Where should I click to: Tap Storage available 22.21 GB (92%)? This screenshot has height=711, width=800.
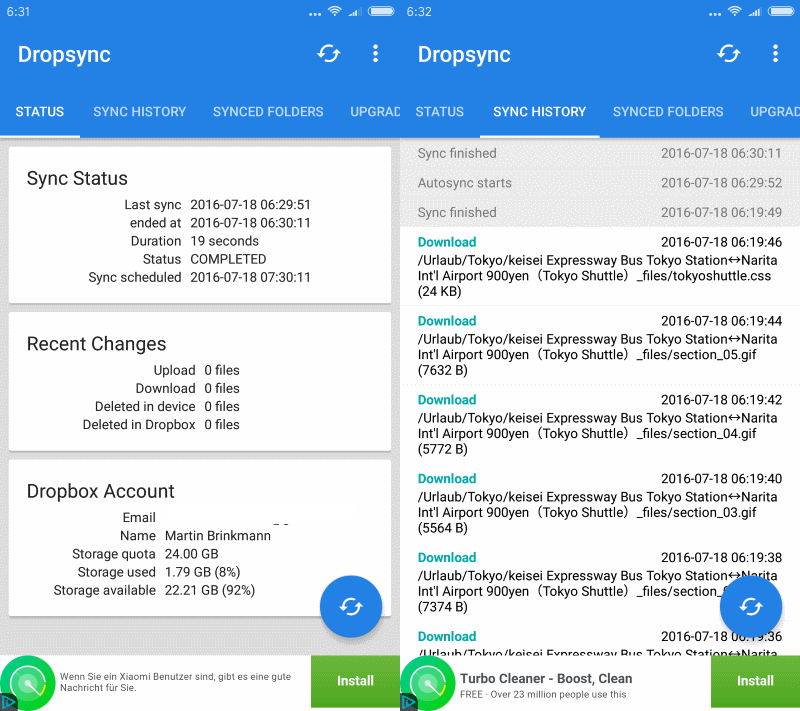tap(210, 590)
